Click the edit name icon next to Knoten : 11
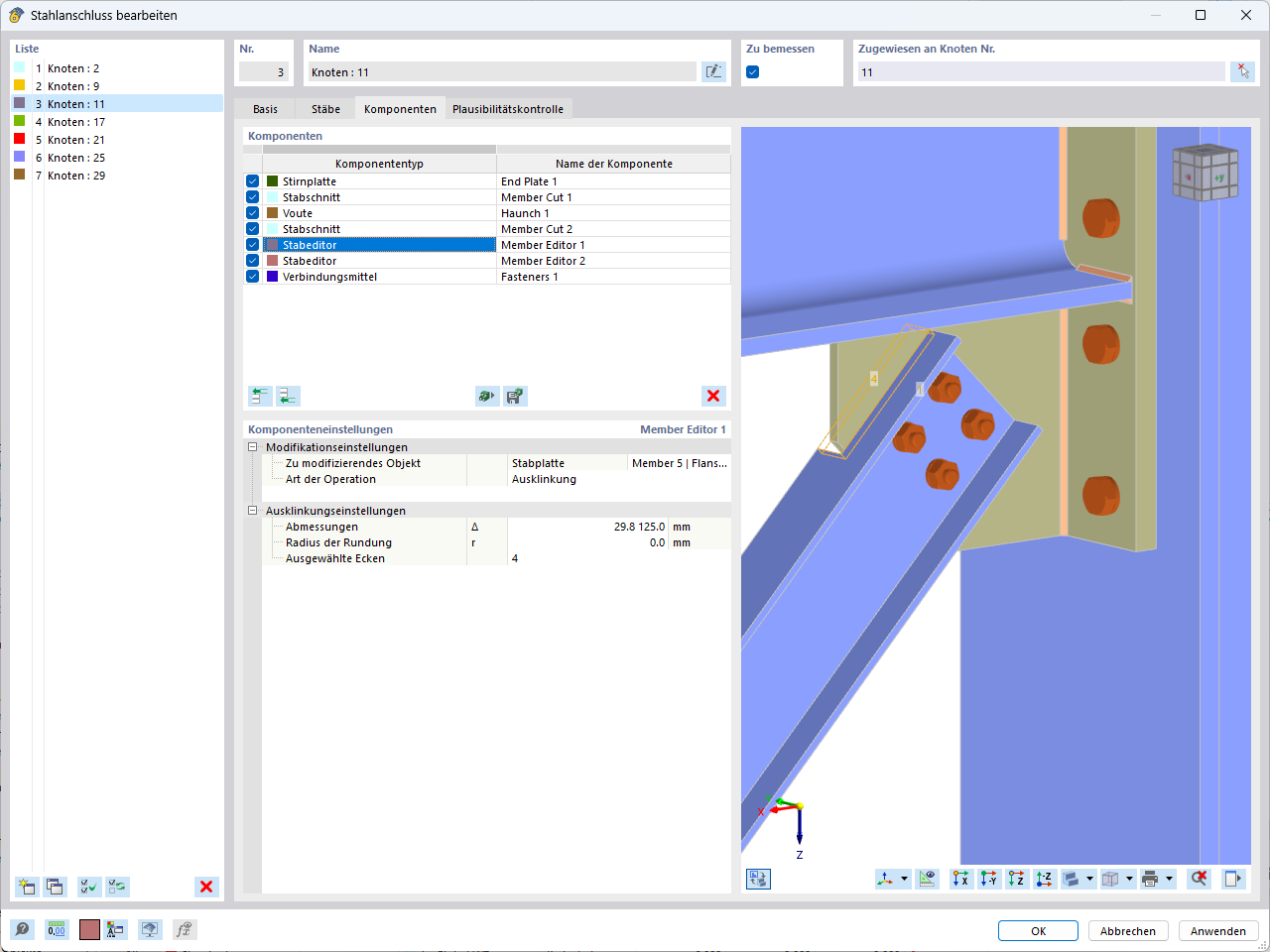The height and width of the screenshot is (952, 1270). [x=713, y=71]
